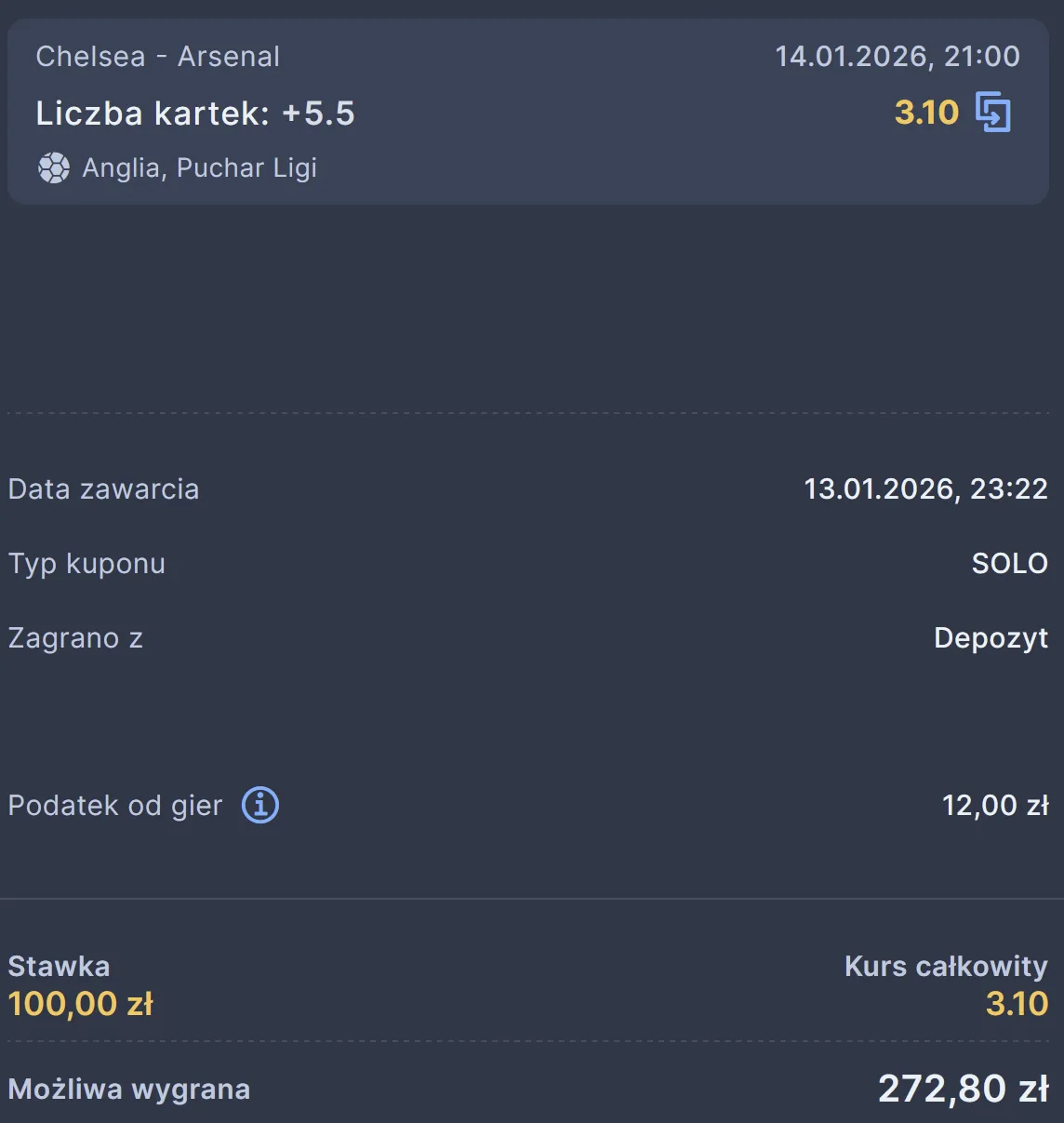Image resolution: width=1064 pixels, height=1123 pixels.
Task: Select the Stawka amount 100,00 zł
Action: click(80, 1004)
